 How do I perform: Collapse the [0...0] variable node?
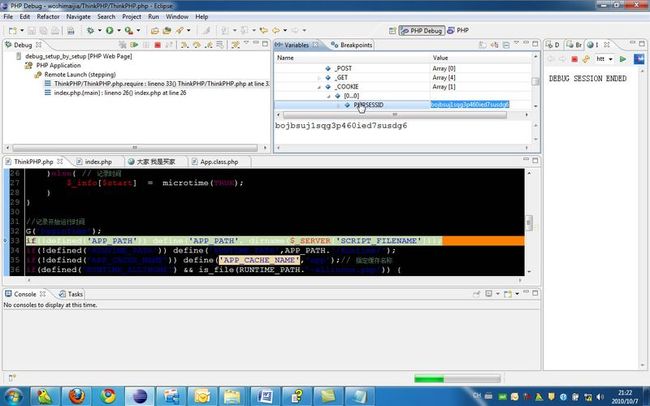tap(329, 96)
